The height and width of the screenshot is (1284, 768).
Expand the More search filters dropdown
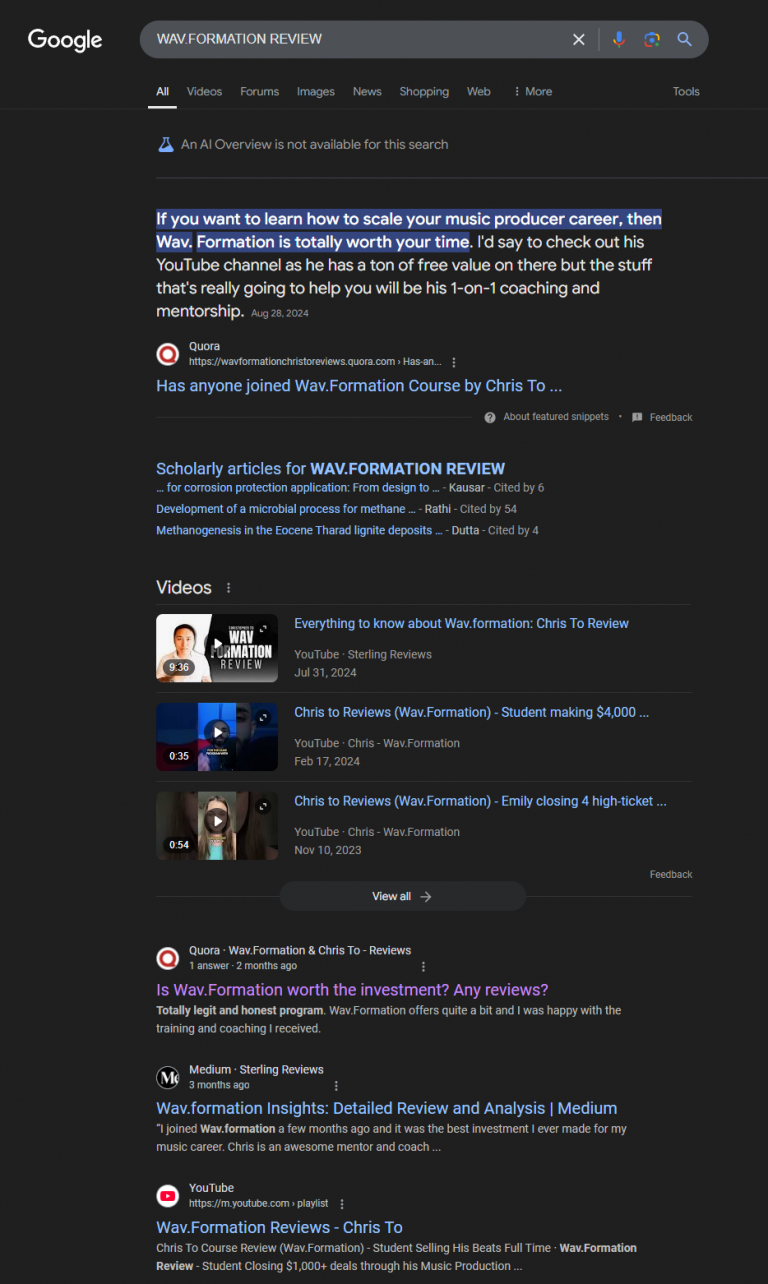532,91
